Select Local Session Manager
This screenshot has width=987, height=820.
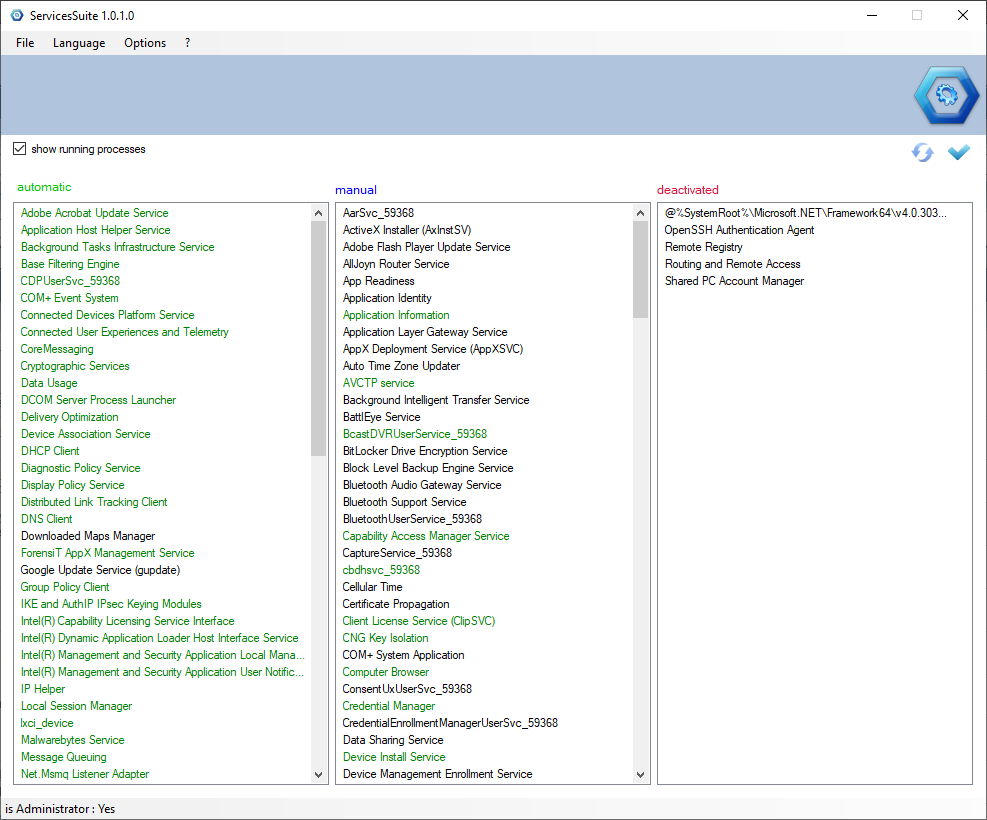tap(76, 705)
